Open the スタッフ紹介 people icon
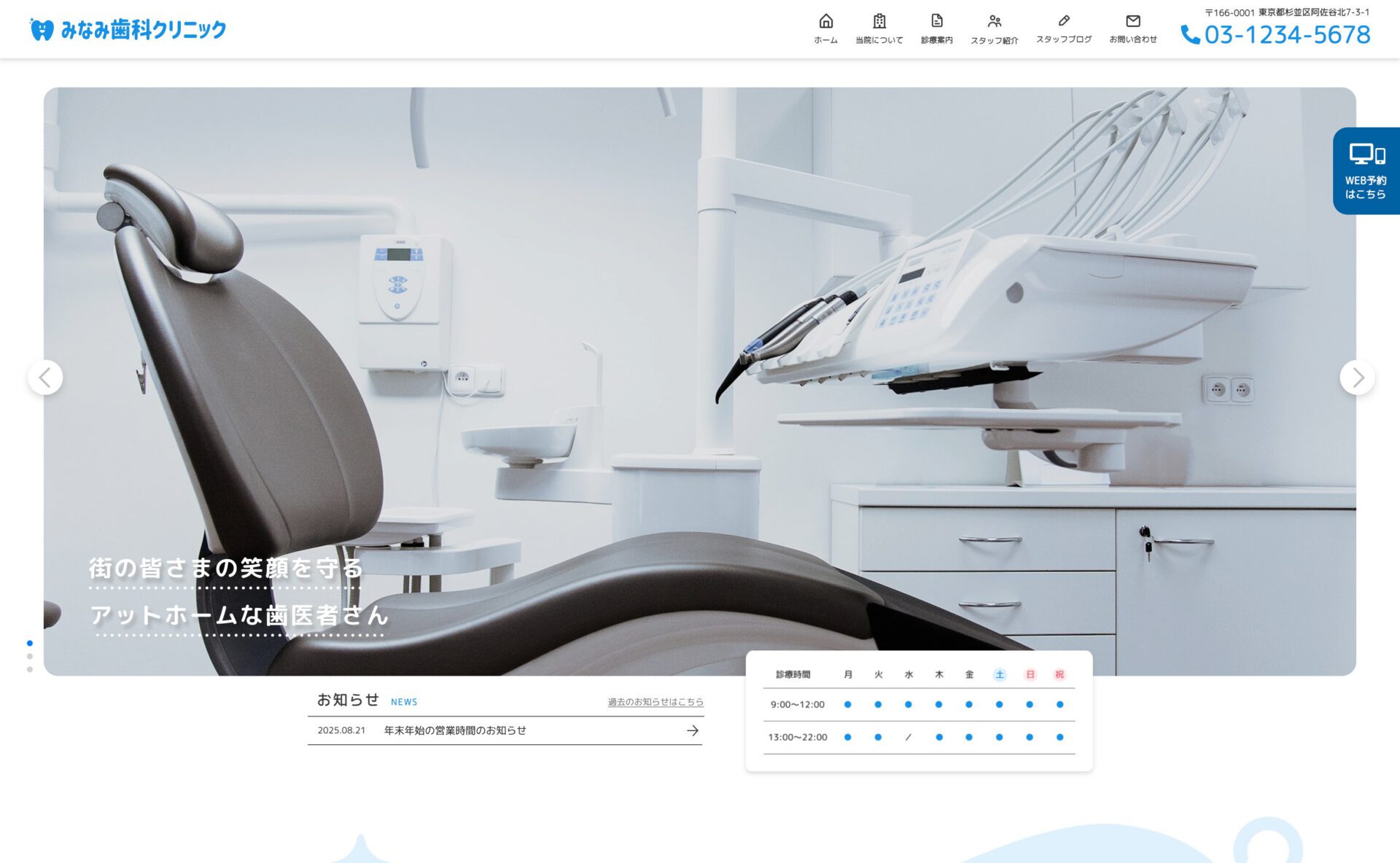Viewport: 1400px width, 863px height. tap(995, 21)
